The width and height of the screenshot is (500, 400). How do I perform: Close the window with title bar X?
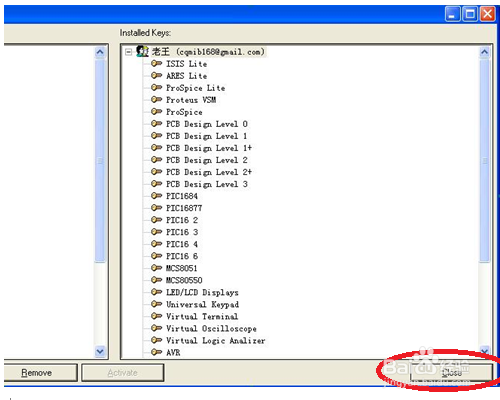pyautogui.click(x=487, y=14)
